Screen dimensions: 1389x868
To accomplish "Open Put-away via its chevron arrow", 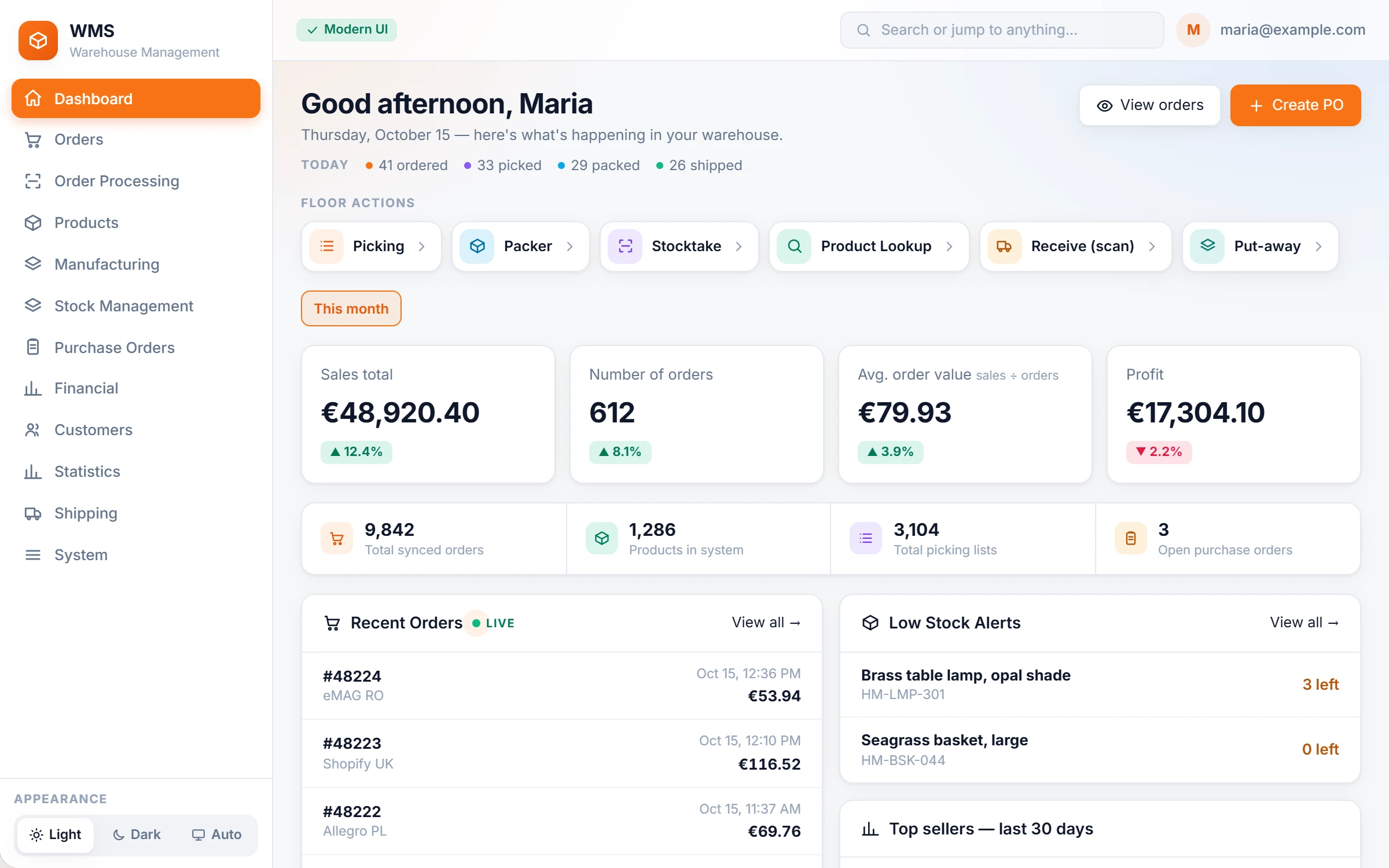I will [1319, 247].
